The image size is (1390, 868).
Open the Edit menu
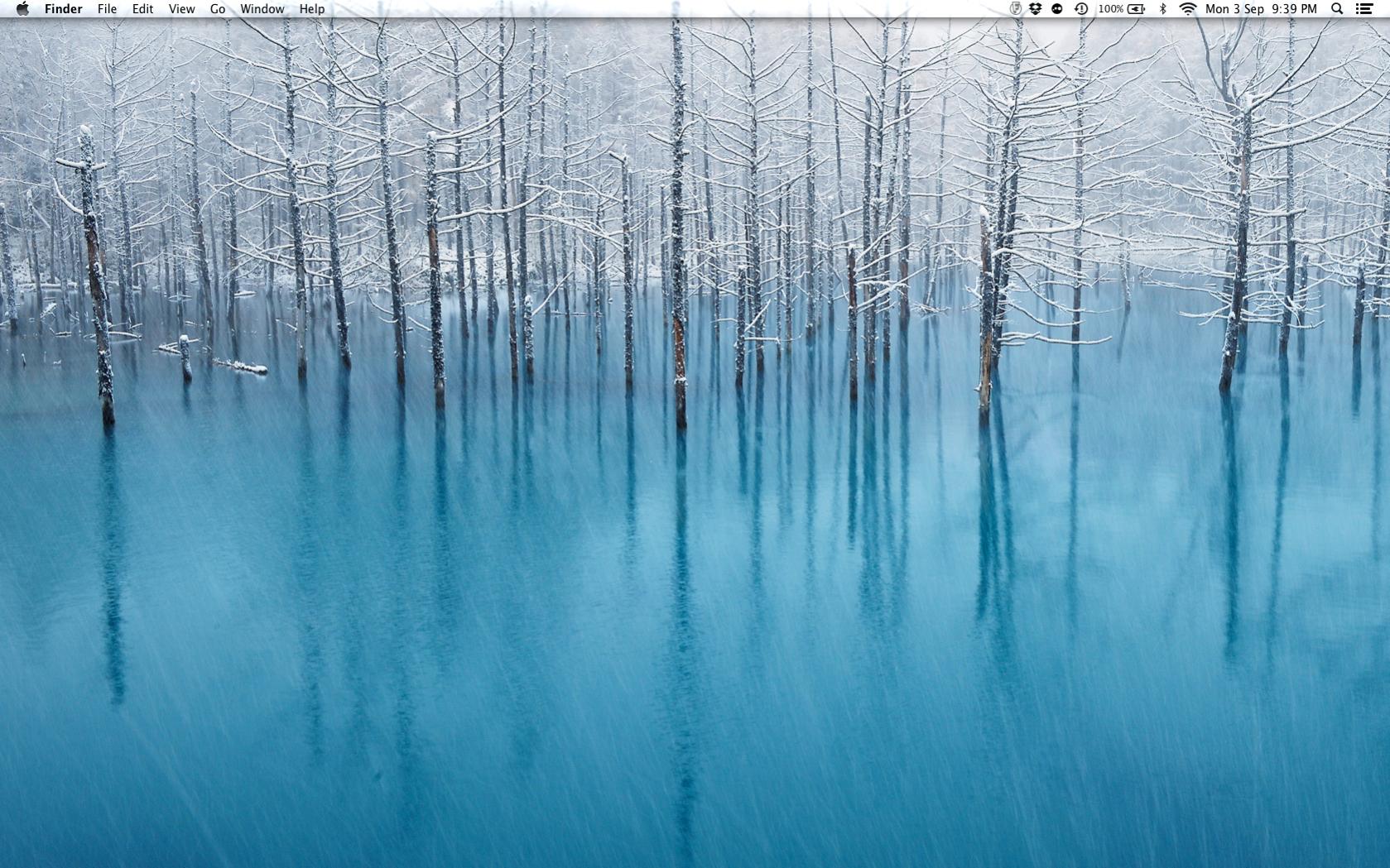tap(142, 8)
